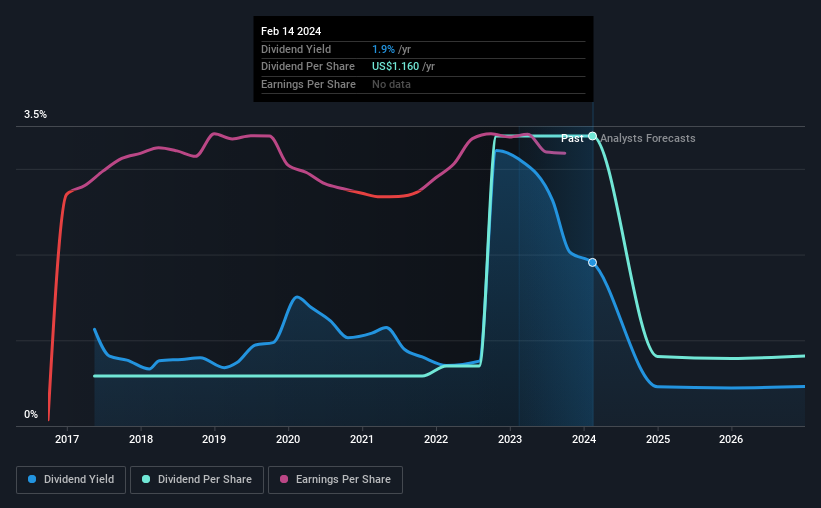Click 'Earnings Per Share' row label in tooltip

(308, 84)
